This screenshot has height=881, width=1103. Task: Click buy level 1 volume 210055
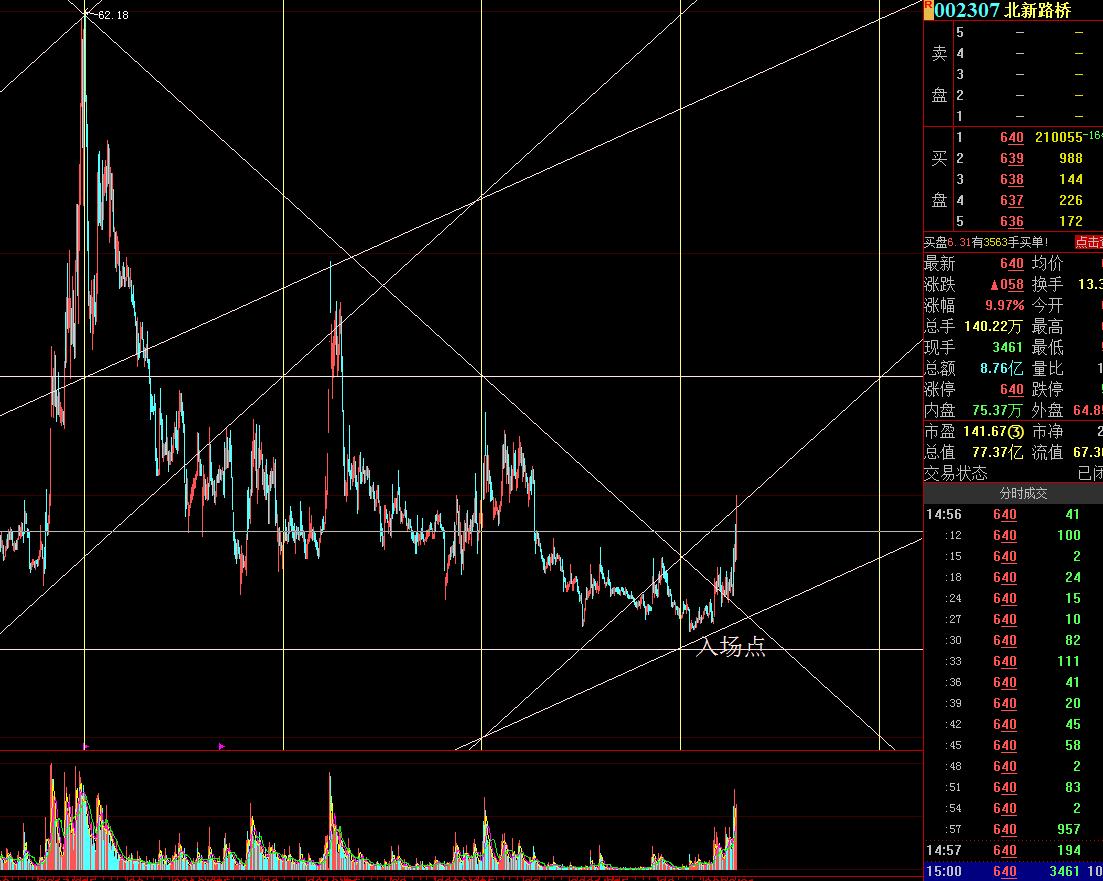(x=1058, y=137)
